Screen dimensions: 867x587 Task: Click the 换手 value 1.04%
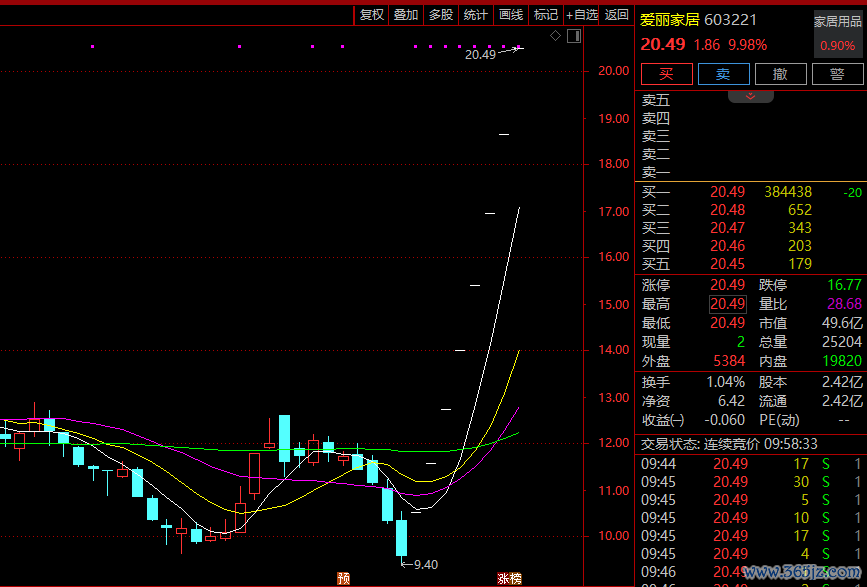(725, 382)
